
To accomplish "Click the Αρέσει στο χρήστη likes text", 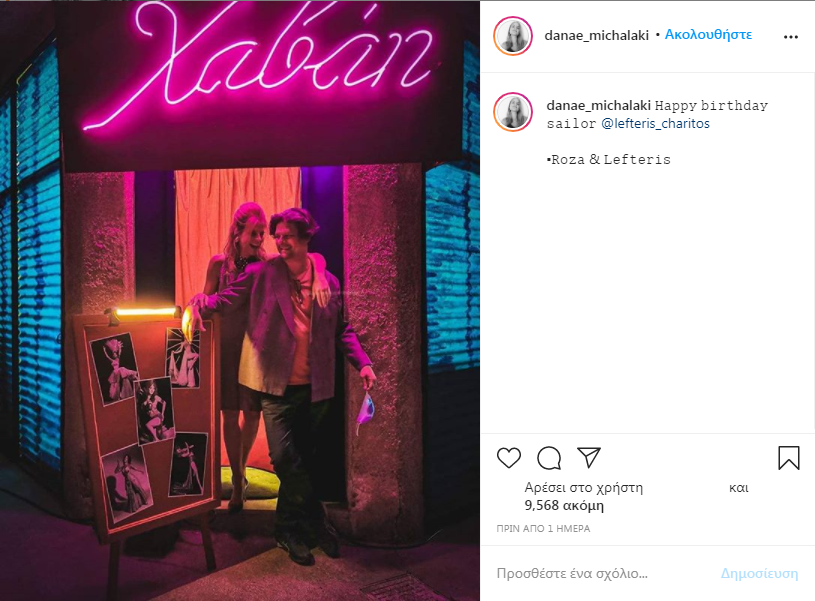I will click(584, 488).
